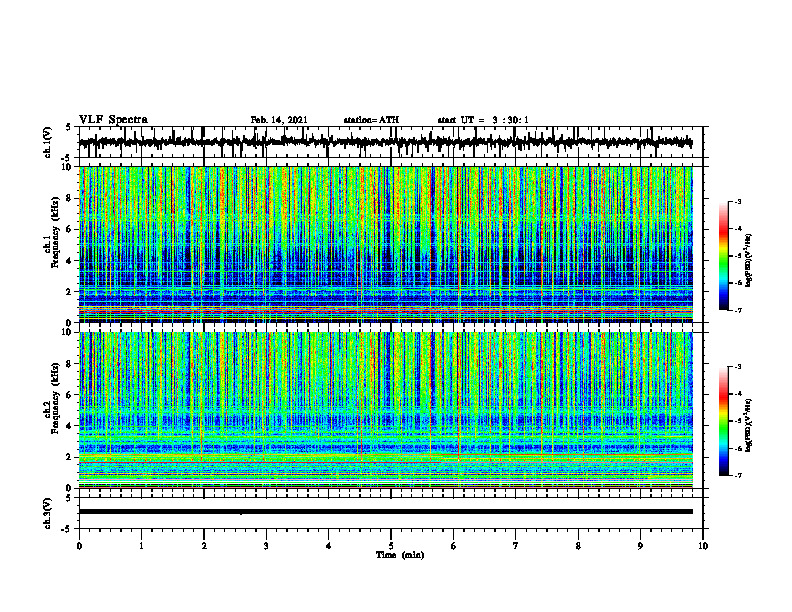The width and height of the screenshot is (792, 612).
Task: Click the "ch.3(V)" bottom panel axis label
Action: coord(48,513)
